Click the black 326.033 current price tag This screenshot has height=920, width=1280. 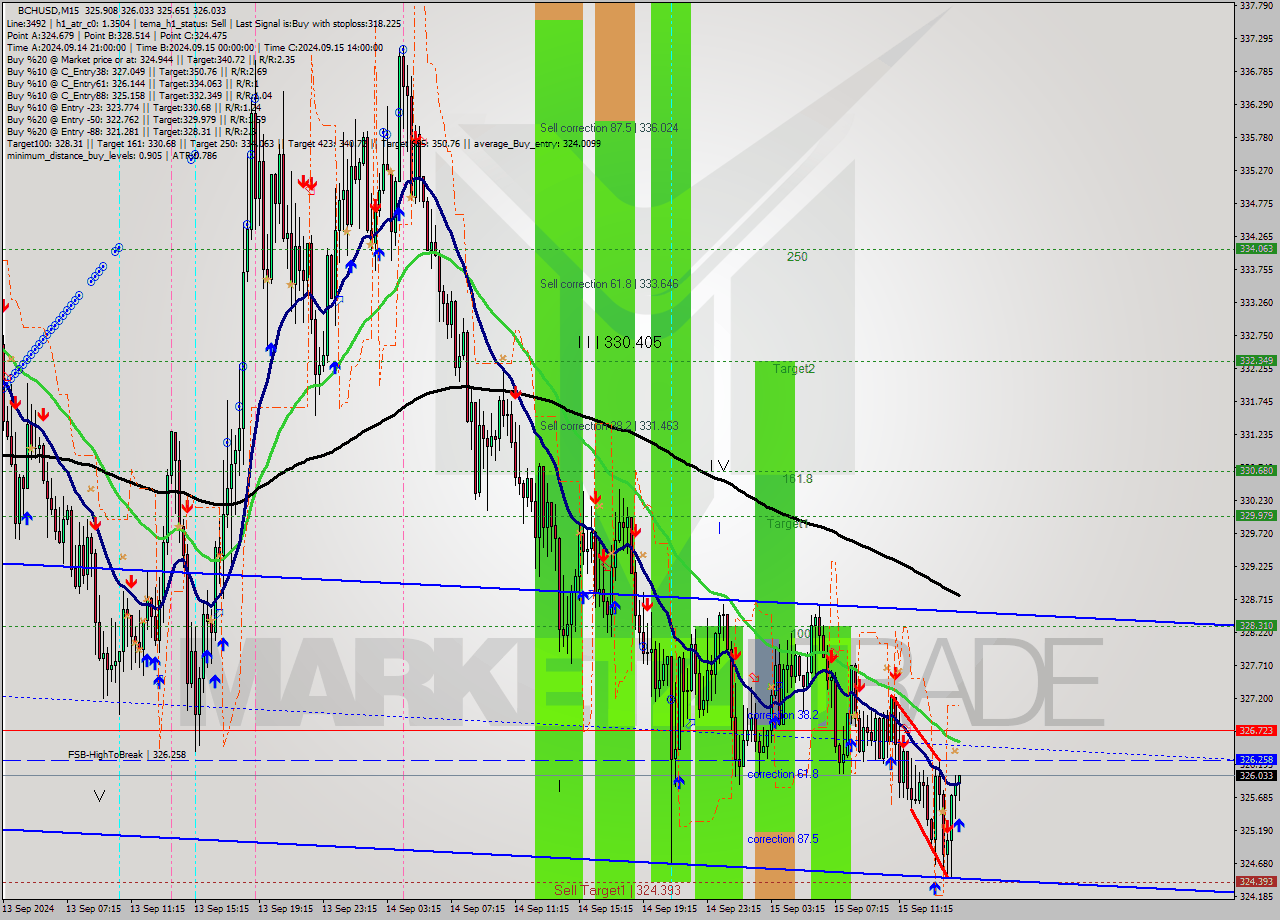coord(1256,775)
